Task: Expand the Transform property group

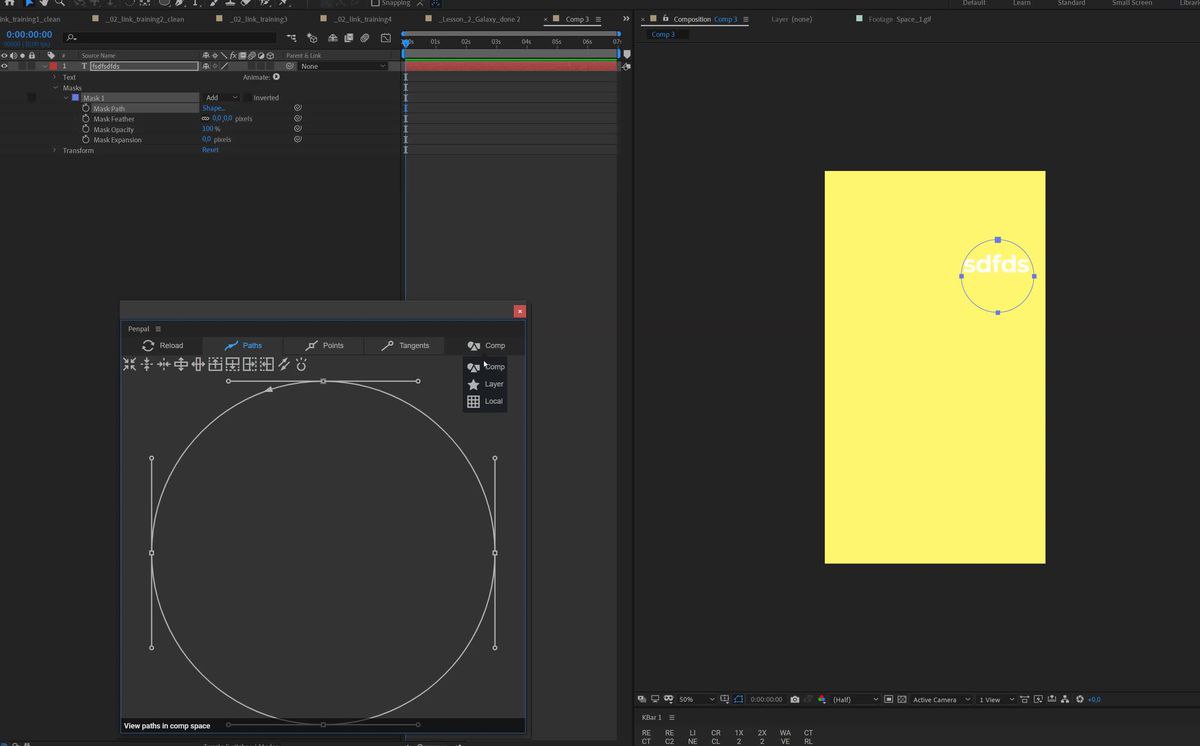Action: pos(55,150)
